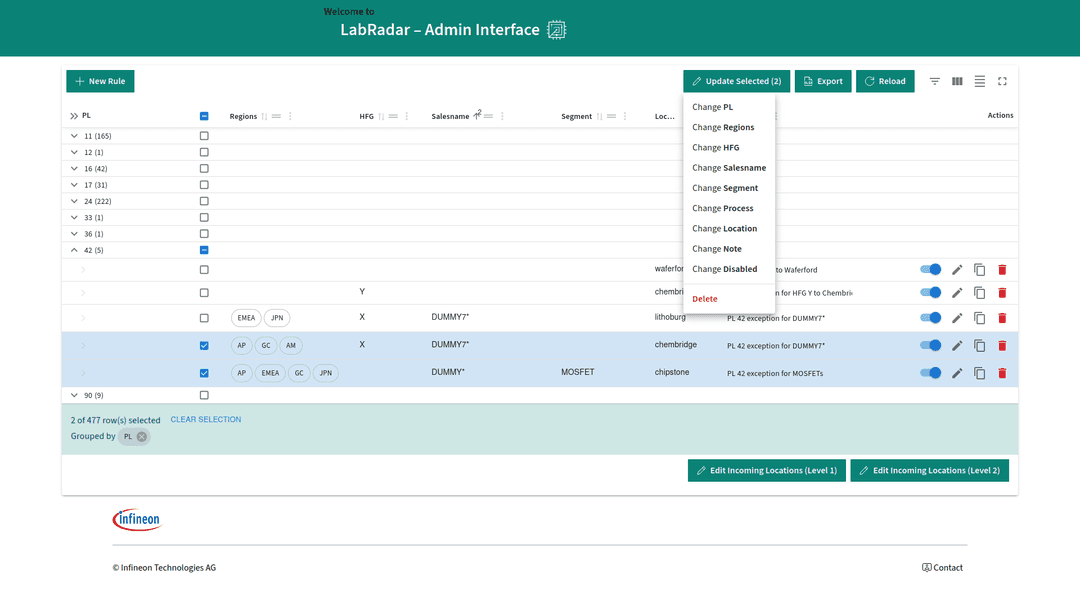1080x608 pixels.
Task: Clear the row selection
Action: point(206,419)
